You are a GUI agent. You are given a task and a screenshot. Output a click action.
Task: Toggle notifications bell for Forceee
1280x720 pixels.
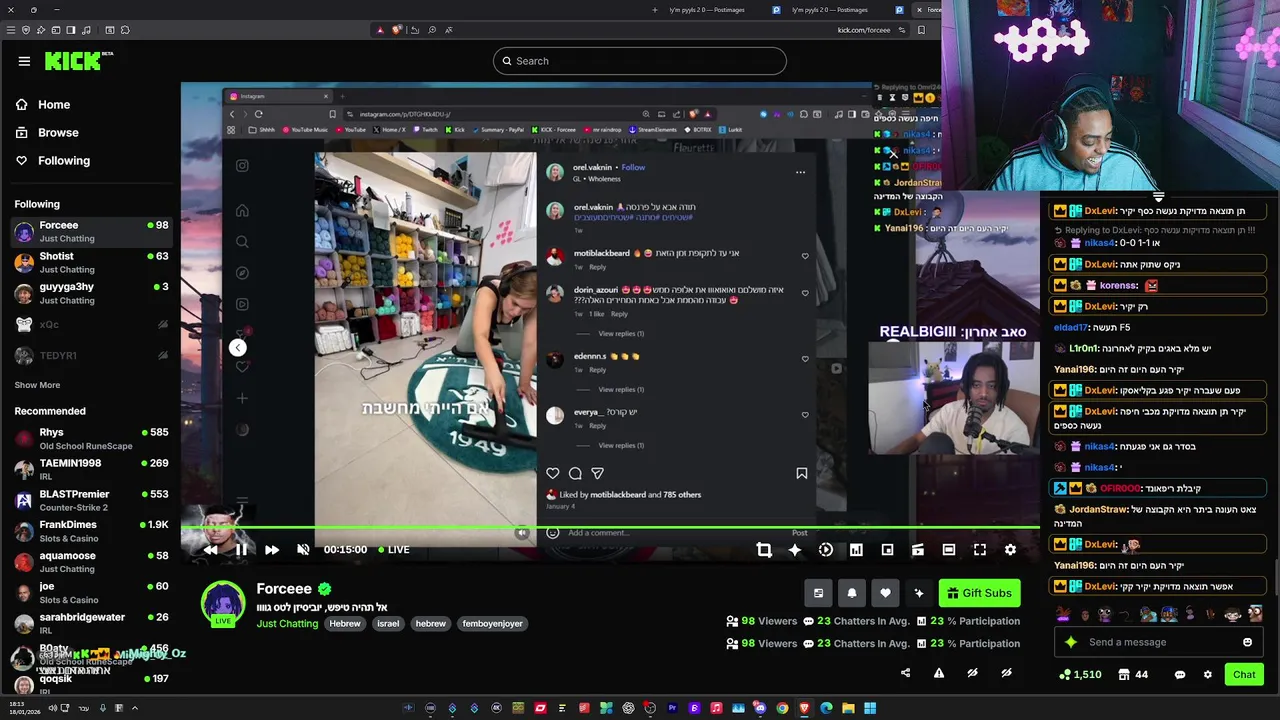pyautogui.click(x=852, y=593)
